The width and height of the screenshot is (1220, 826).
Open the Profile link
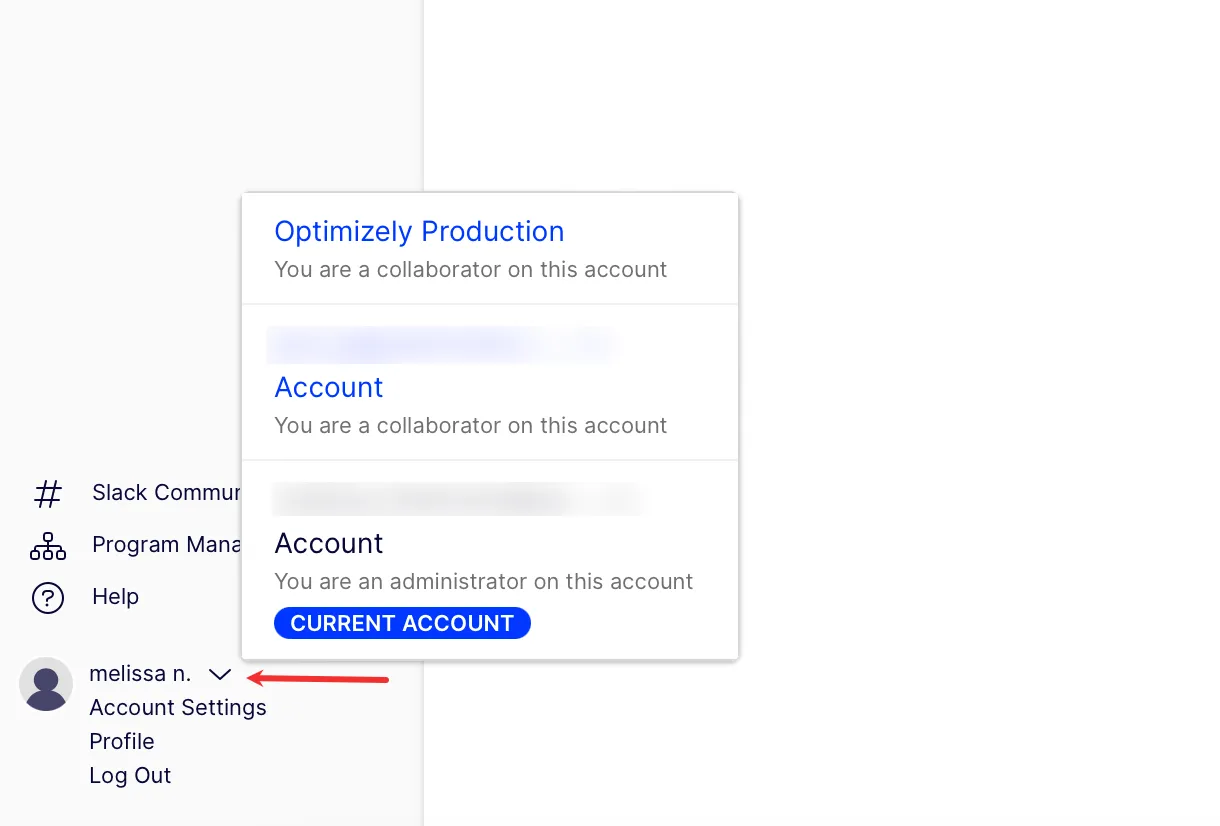point(122,741)
